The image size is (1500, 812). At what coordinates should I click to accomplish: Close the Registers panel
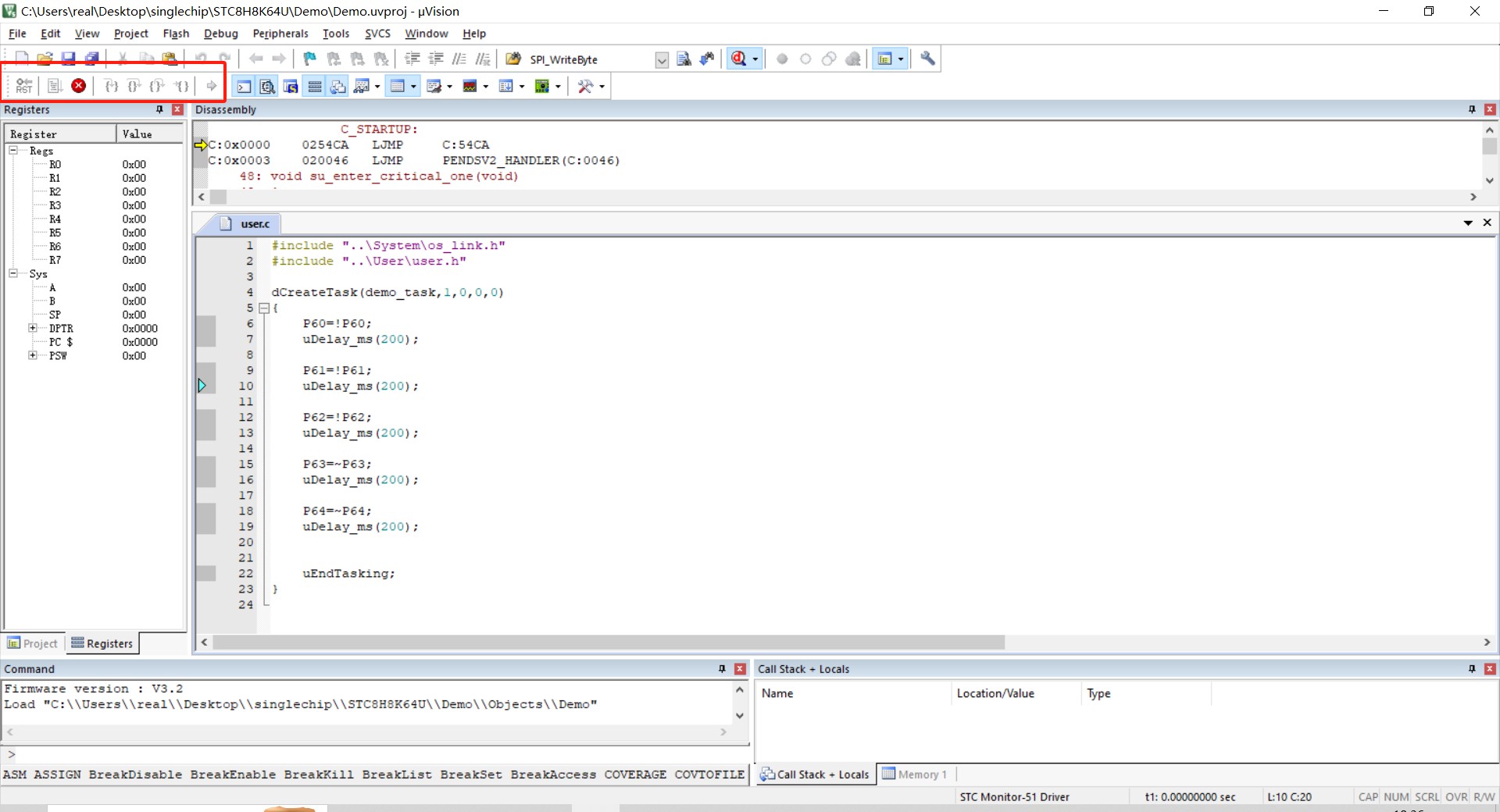pos(177,109)
